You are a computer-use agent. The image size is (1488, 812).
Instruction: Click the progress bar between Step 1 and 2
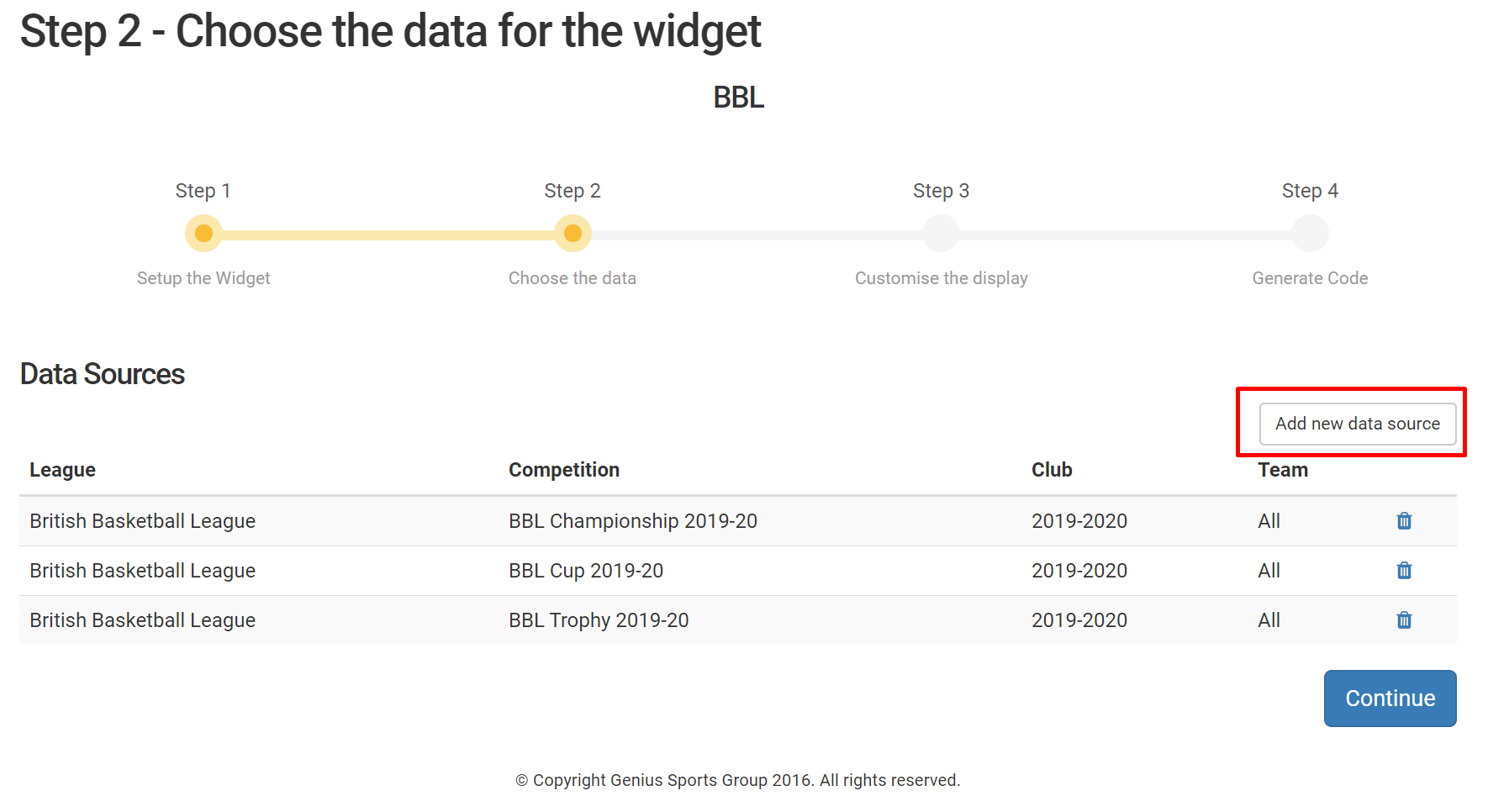click(x=388, y=235)
